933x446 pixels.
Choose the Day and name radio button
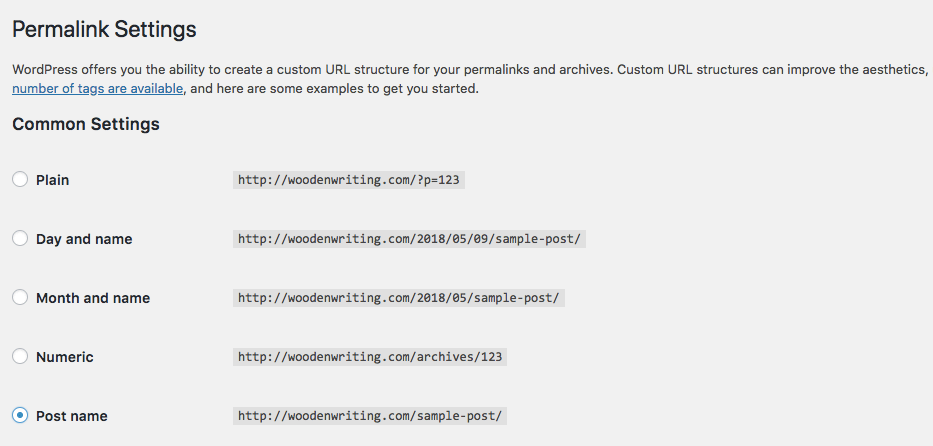(x=20, y=239)
